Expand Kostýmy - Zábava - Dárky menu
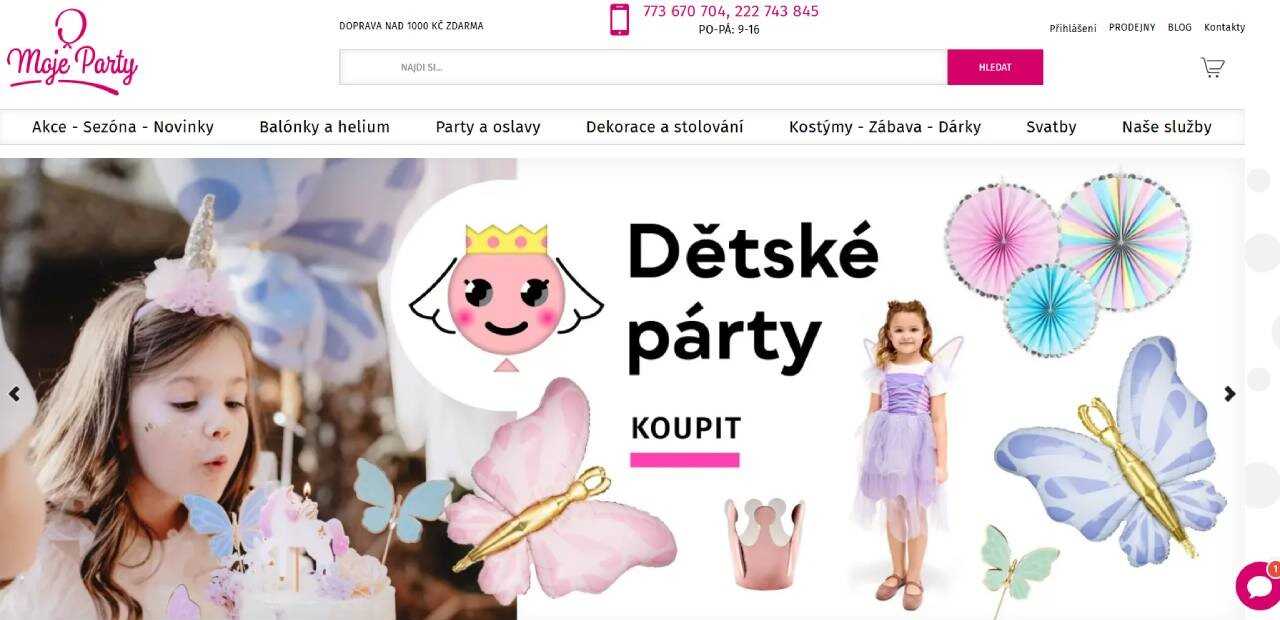This screenshot has width=1280, height=620. point(885,127)
